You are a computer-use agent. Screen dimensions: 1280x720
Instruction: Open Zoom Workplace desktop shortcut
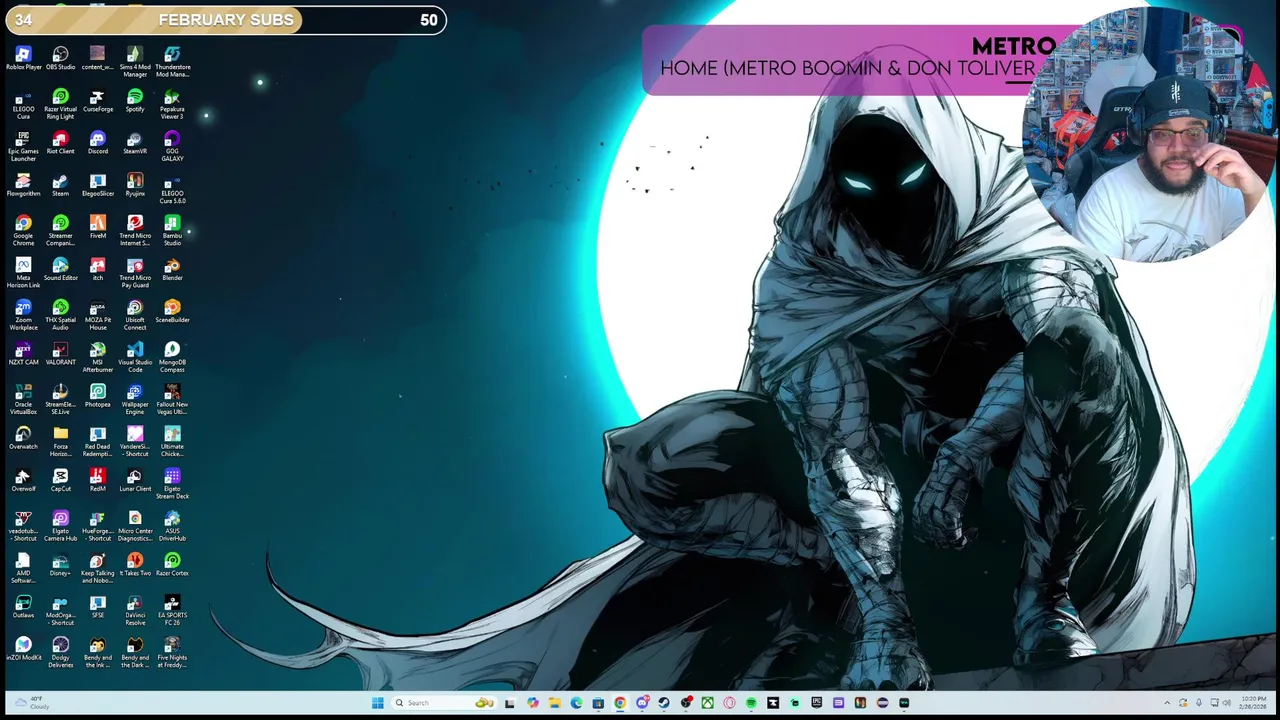(23, 315)
